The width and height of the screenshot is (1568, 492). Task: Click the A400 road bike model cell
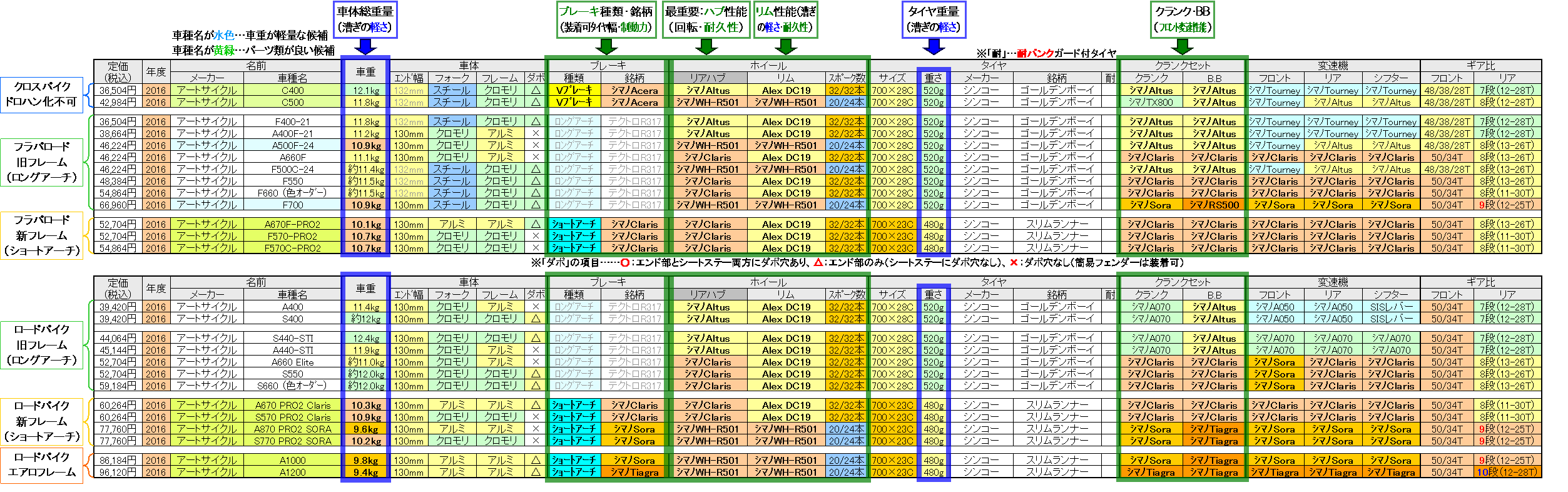292,307
